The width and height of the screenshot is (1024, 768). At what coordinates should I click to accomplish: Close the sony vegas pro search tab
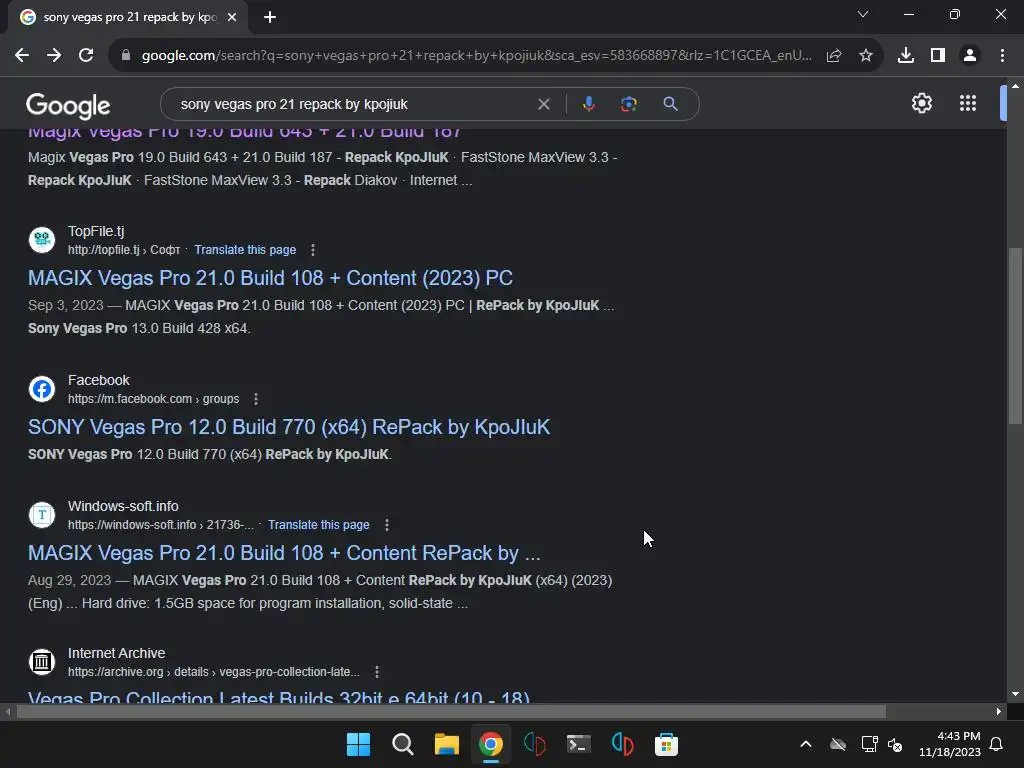click(232, 18)
